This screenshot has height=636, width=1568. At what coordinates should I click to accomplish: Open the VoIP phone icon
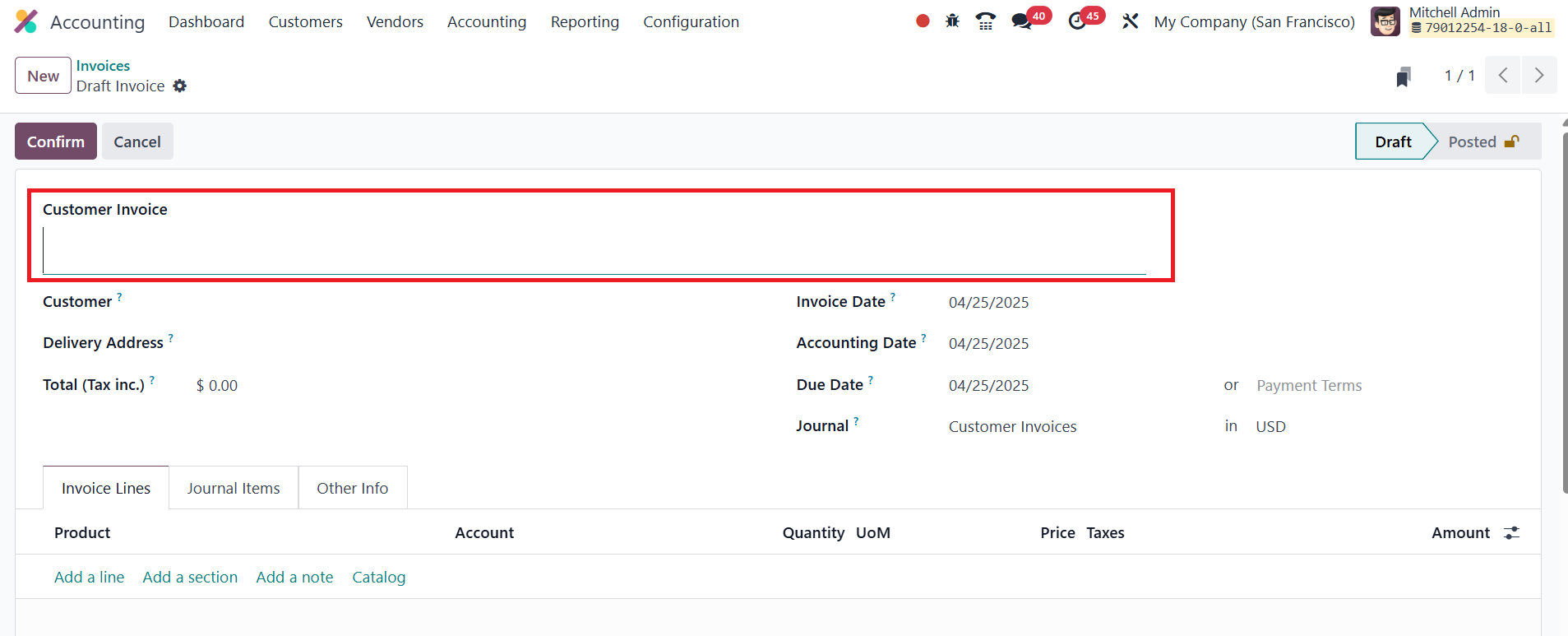(985, 21)
